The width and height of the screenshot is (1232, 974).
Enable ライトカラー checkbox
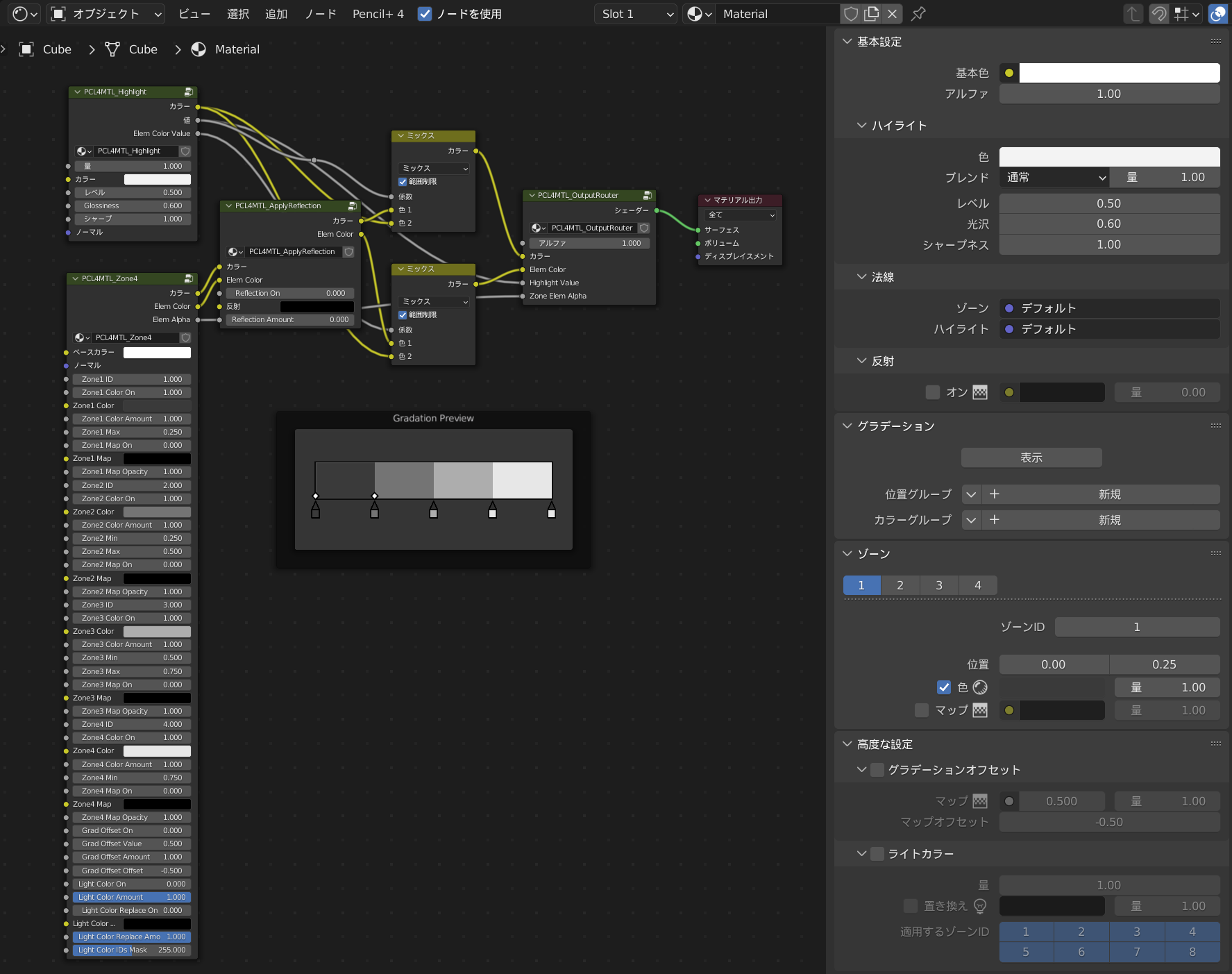pyautogui.click(x=877, y=853)
